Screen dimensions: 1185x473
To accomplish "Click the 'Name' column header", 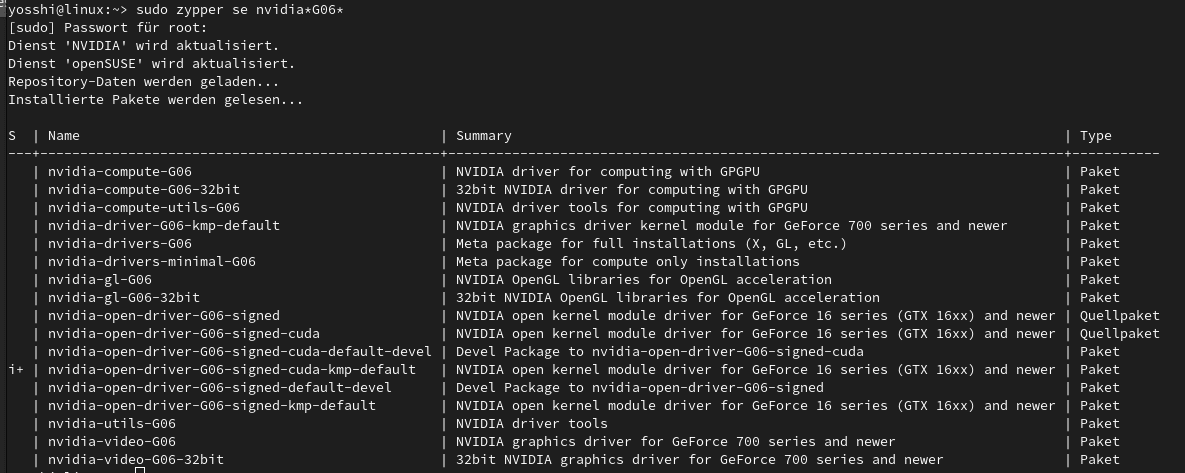I will coord(63,136).
